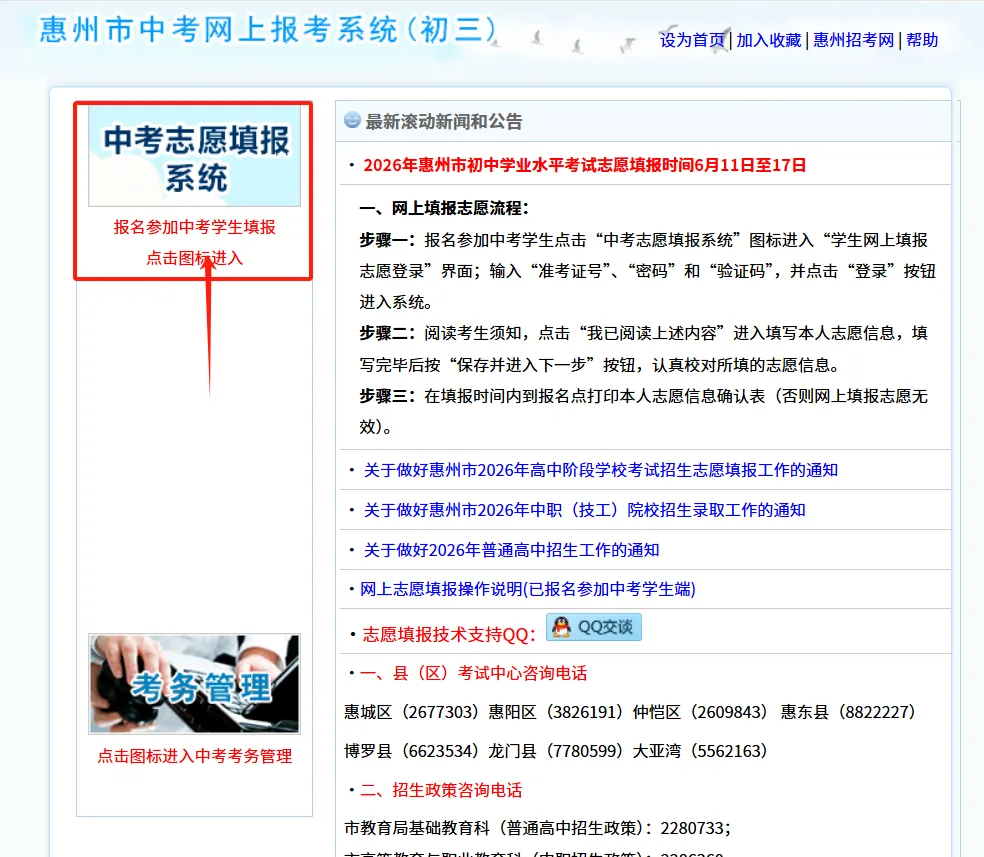Image resolution: width=984 pixels, height=857 pixels.
Task: Click 惠东县（8822227）phone entry
Action: 848,712
